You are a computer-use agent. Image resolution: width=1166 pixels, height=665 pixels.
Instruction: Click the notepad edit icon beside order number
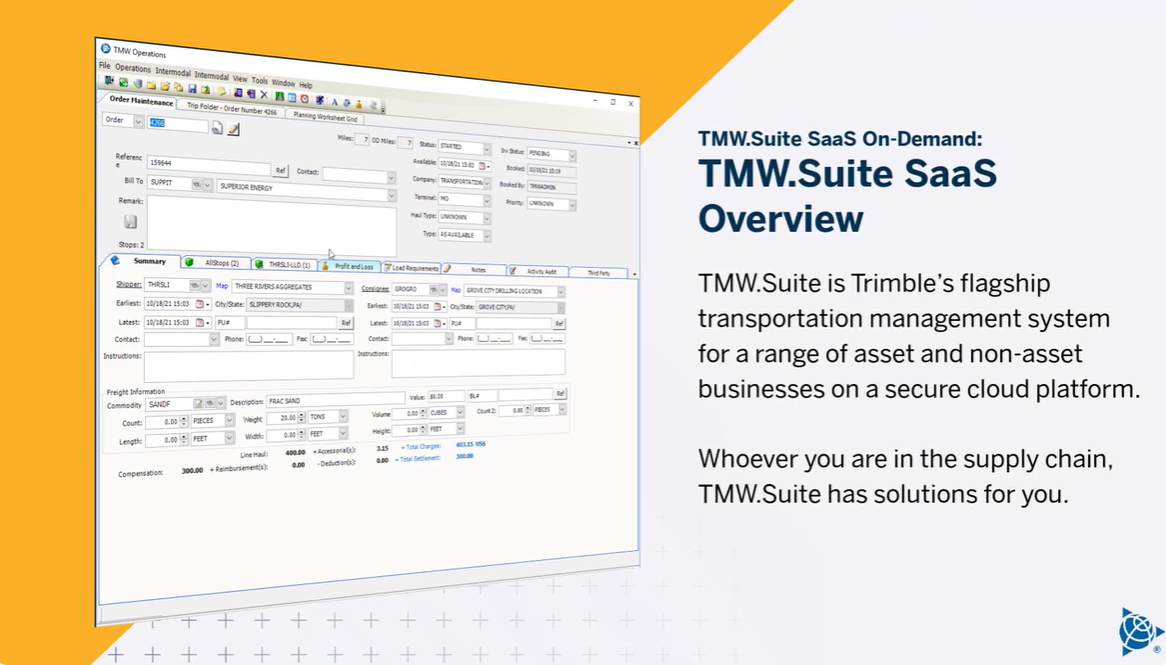coord(233,129)
